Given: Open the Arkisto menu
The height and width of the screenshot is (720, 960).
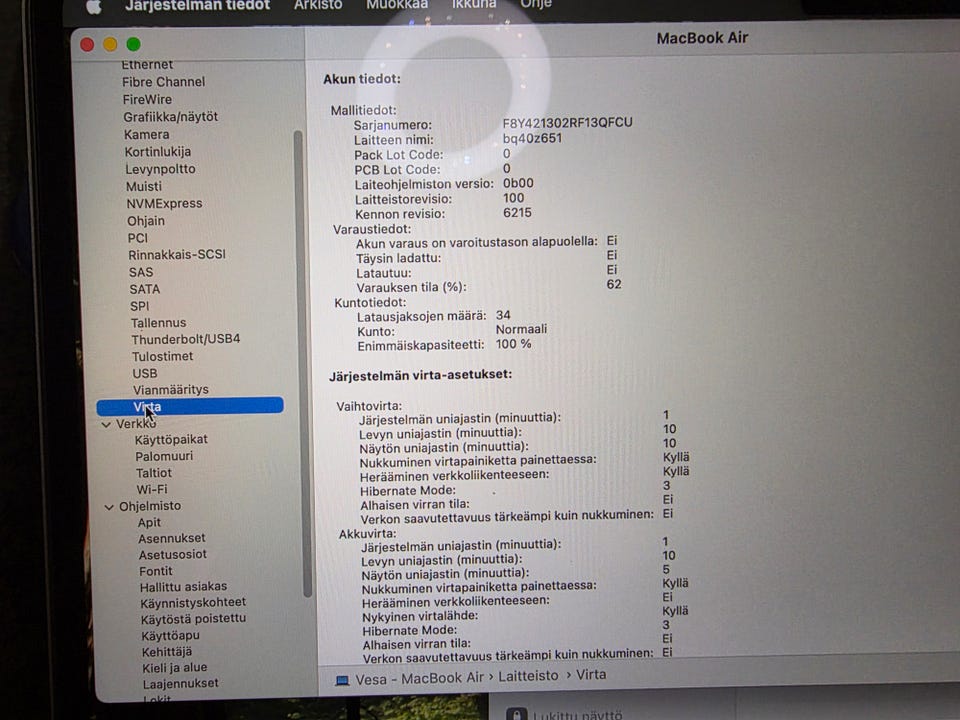Looking at the screenshot, I should (318, 5).
